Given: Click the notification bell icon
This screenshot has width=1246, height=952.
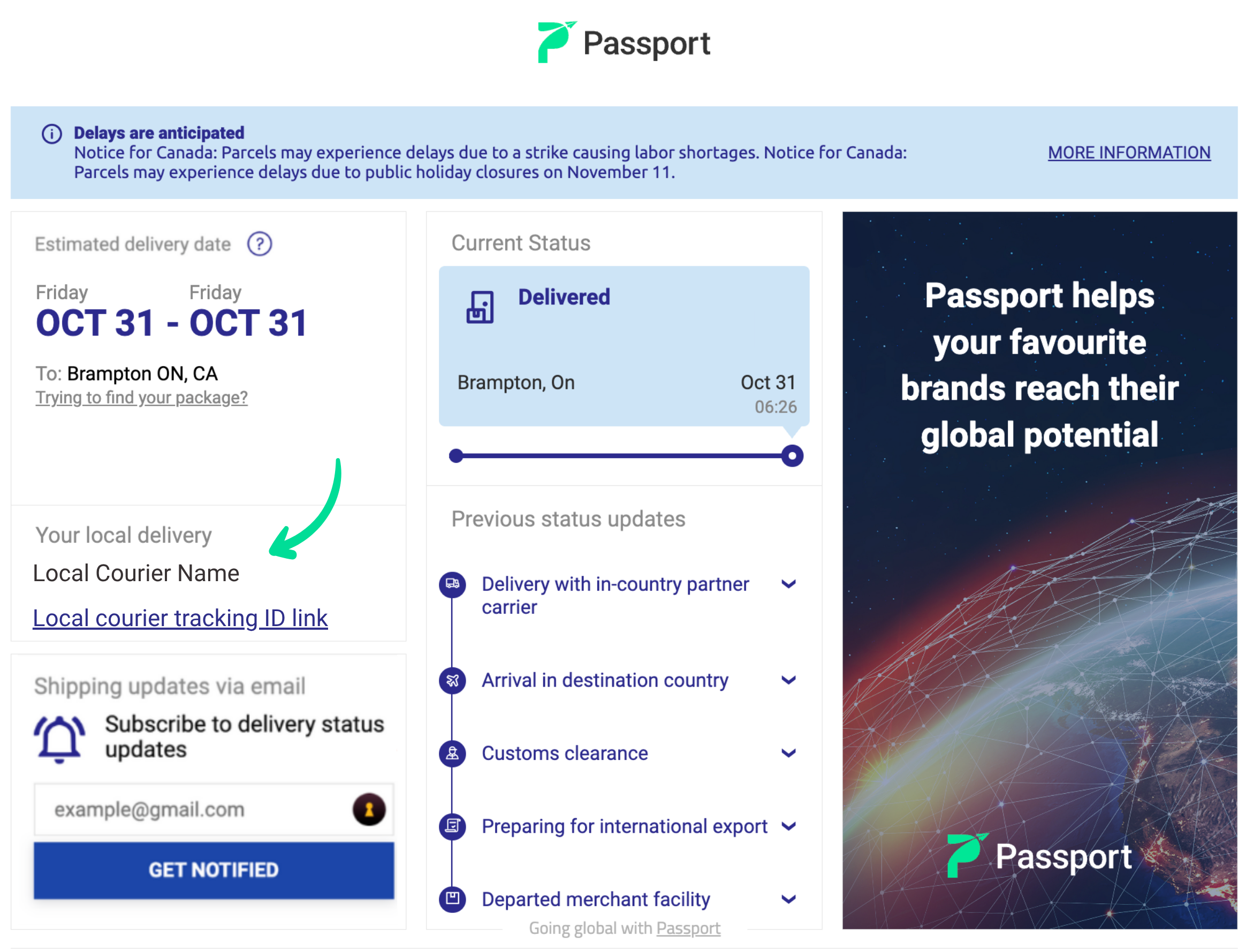Looking at the screenshot, I should click(59, 738).
